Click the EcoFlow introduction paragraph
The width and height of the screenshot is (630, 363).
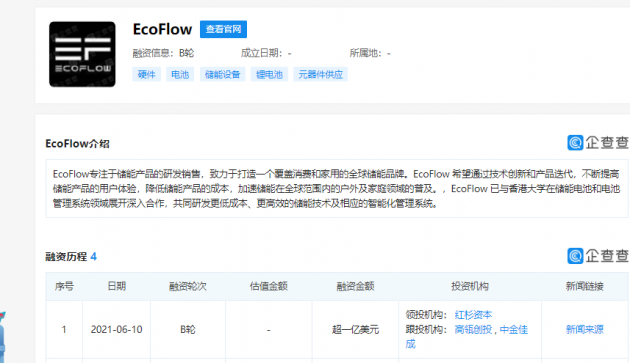click(x=337, y=189)
